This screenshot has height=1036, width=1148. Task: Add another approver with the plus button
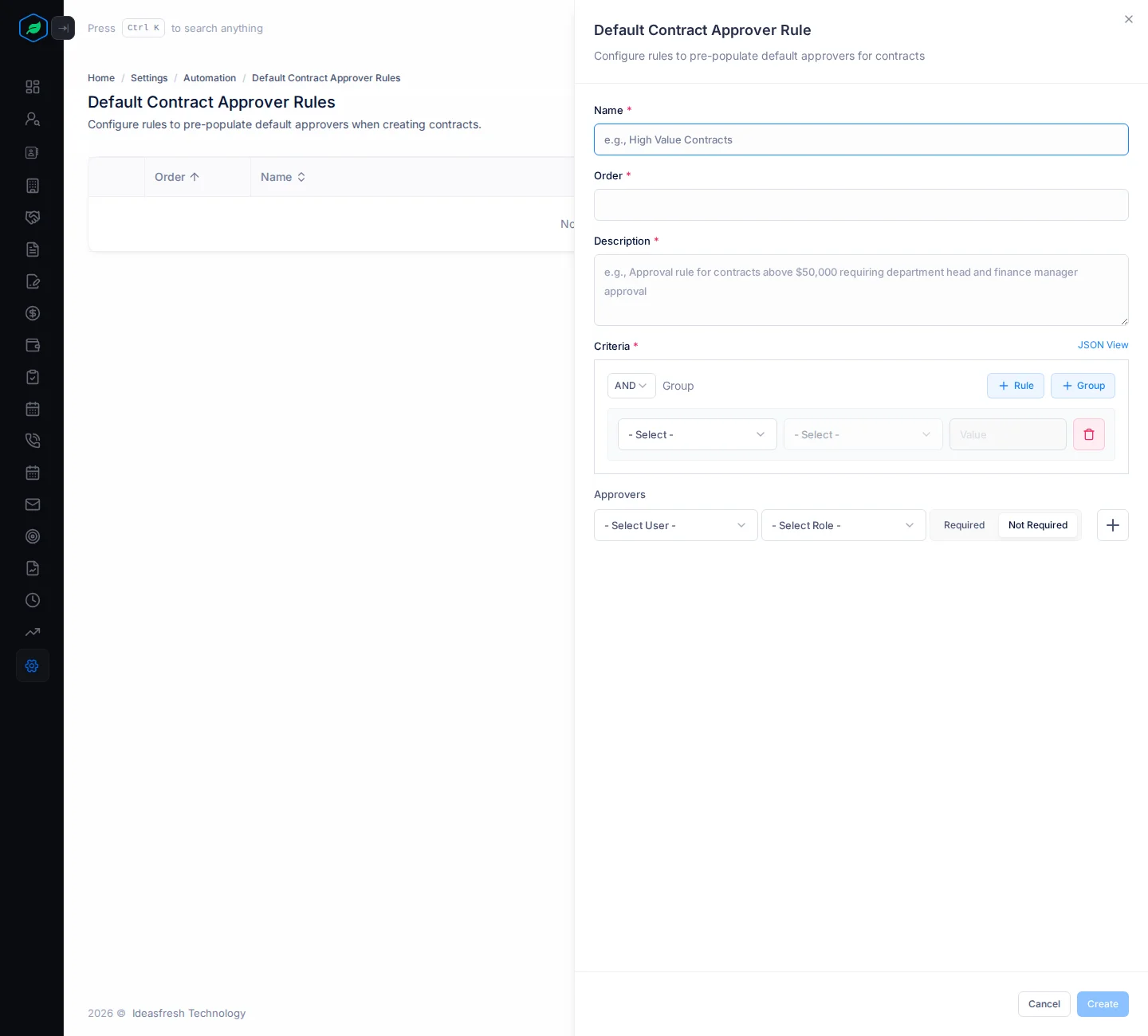(1113, 525)
